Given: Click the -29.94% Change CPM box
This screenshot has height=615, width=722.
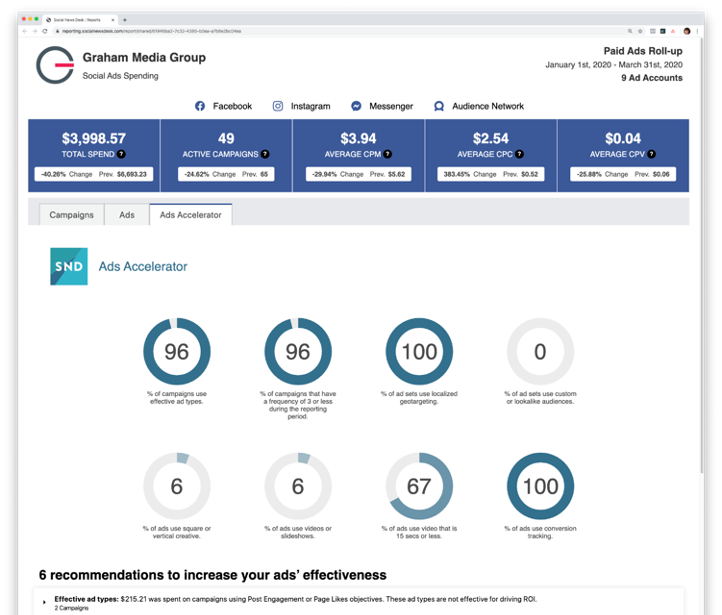Looking at the screenshot, I should [358, 174].
